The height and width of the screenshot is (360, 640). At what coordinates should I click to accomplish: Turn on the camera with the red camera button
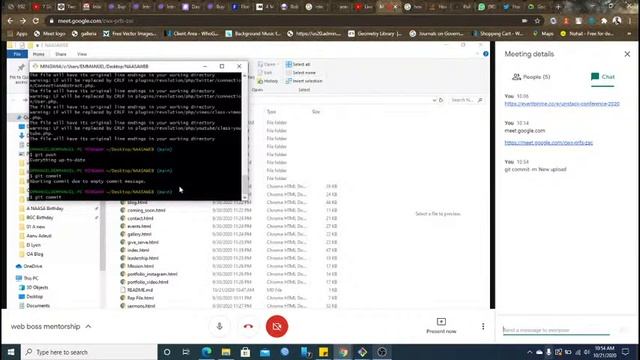tap(277, 326)
